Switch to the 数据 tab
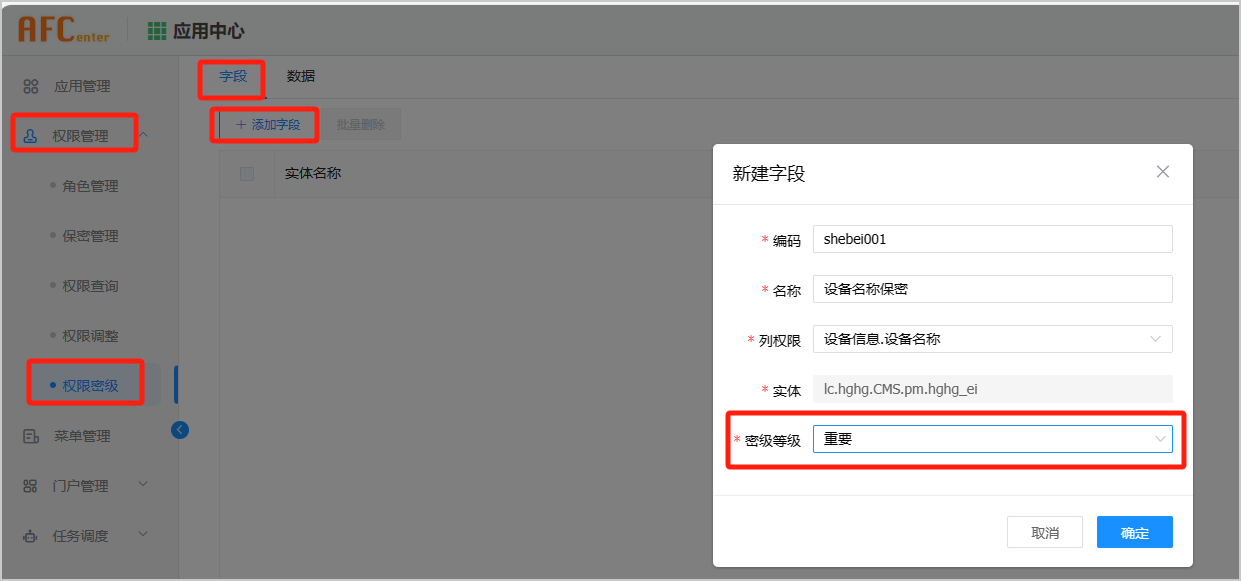 [300, 76]
